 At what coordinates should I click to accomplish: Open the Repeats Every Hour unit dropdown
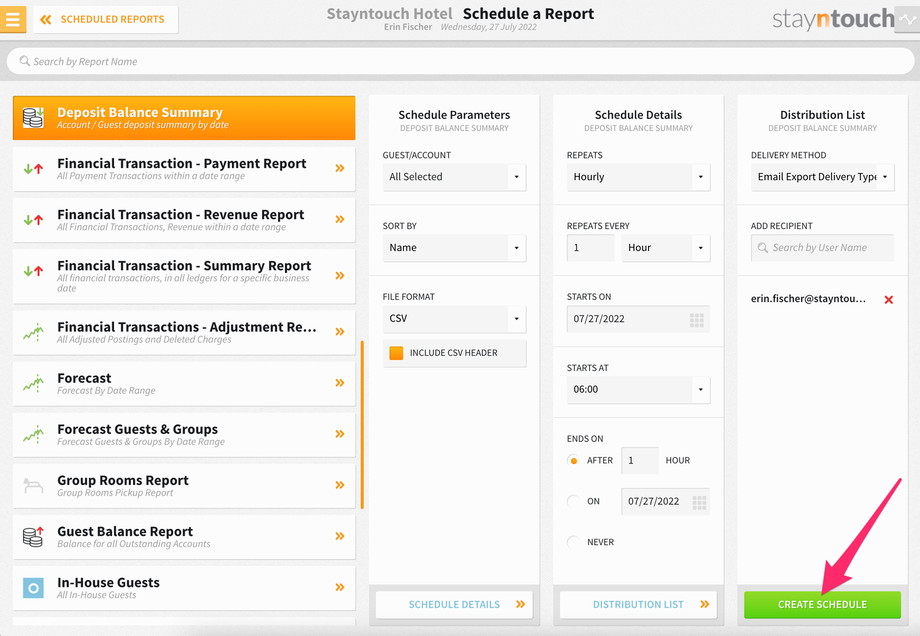pyautogui.click(x=666, y=248)
